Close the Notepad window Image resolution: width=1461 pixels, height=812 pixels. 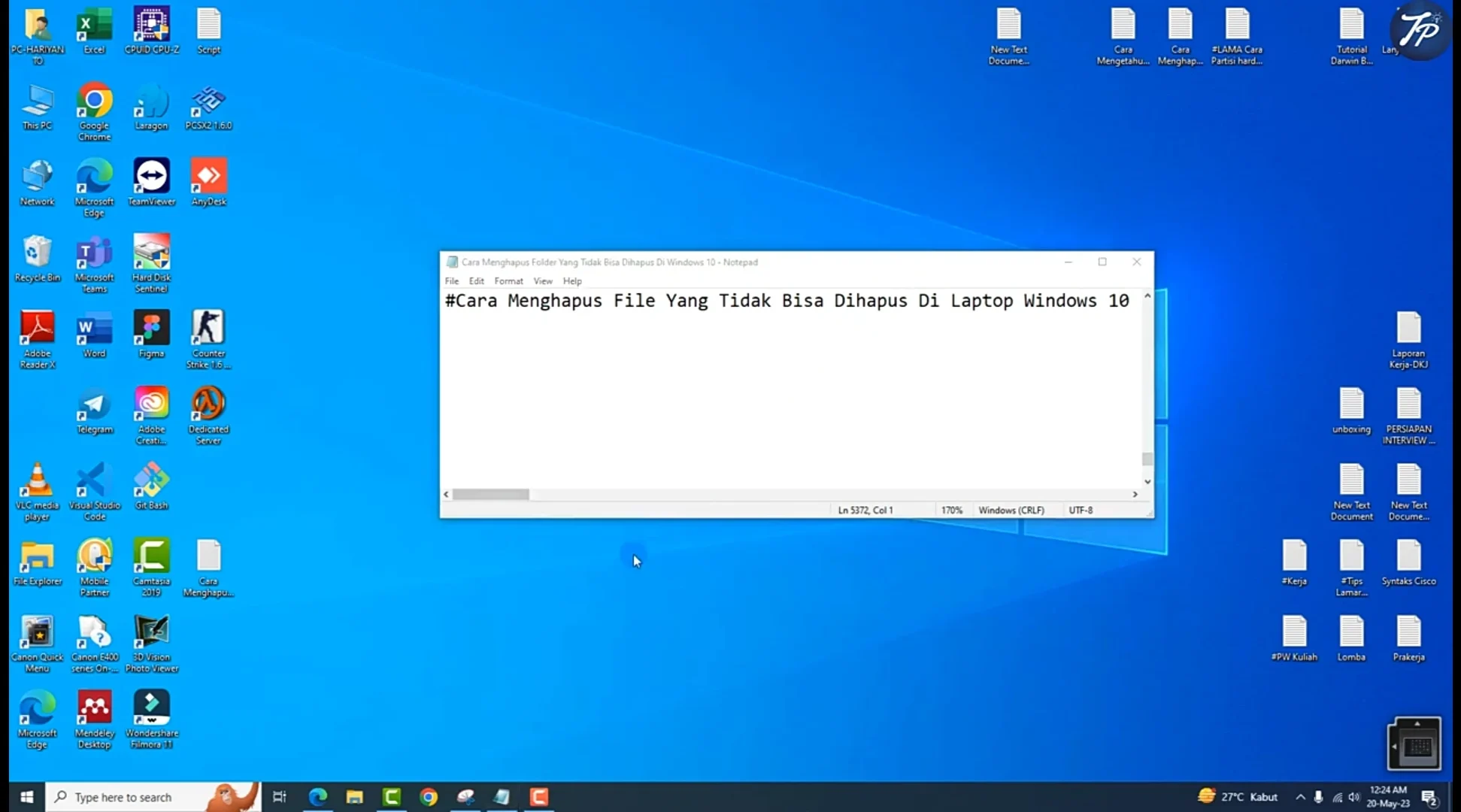tap(1137, 262)
